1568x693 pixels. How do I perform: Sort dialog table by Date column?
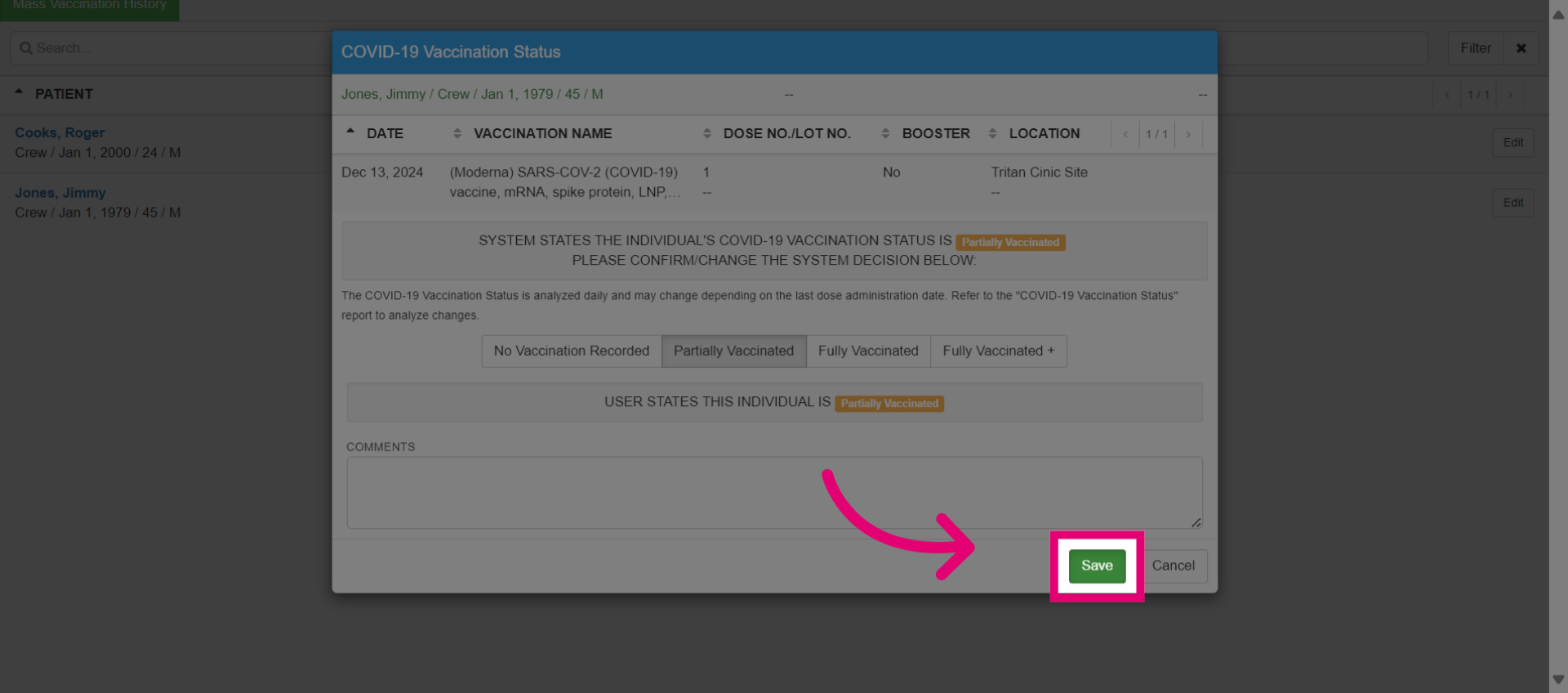pos(385,133)
